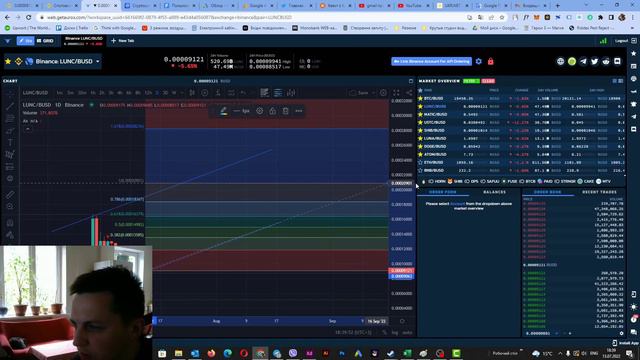Click the share/snapshot icon on chart toolbar
This screenshot has height=360, width=640.
(409, 93)
